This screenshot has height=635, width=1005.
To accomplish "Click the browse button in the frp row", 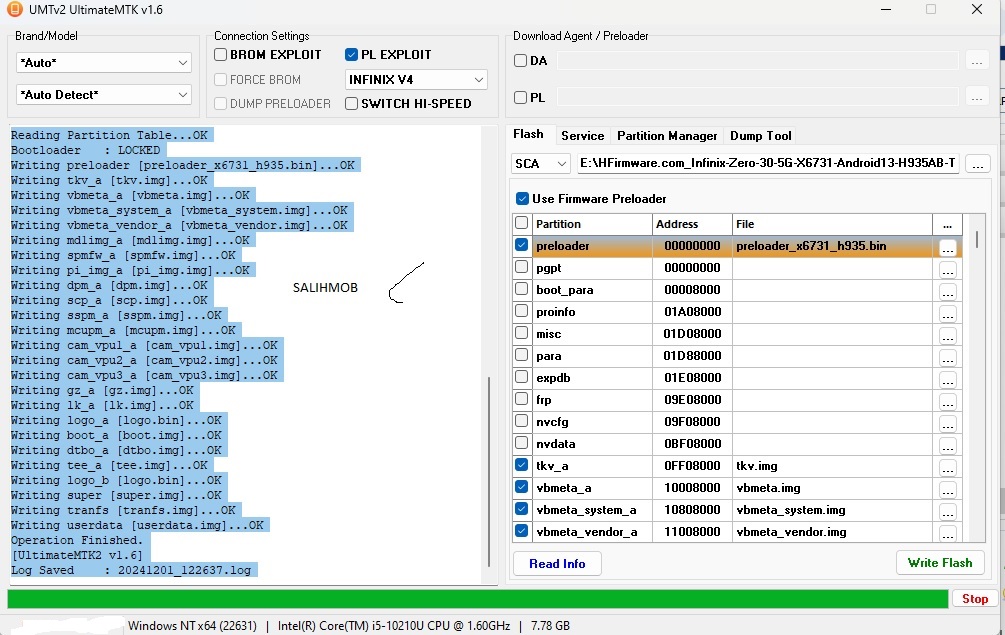I will pos(947,401).
